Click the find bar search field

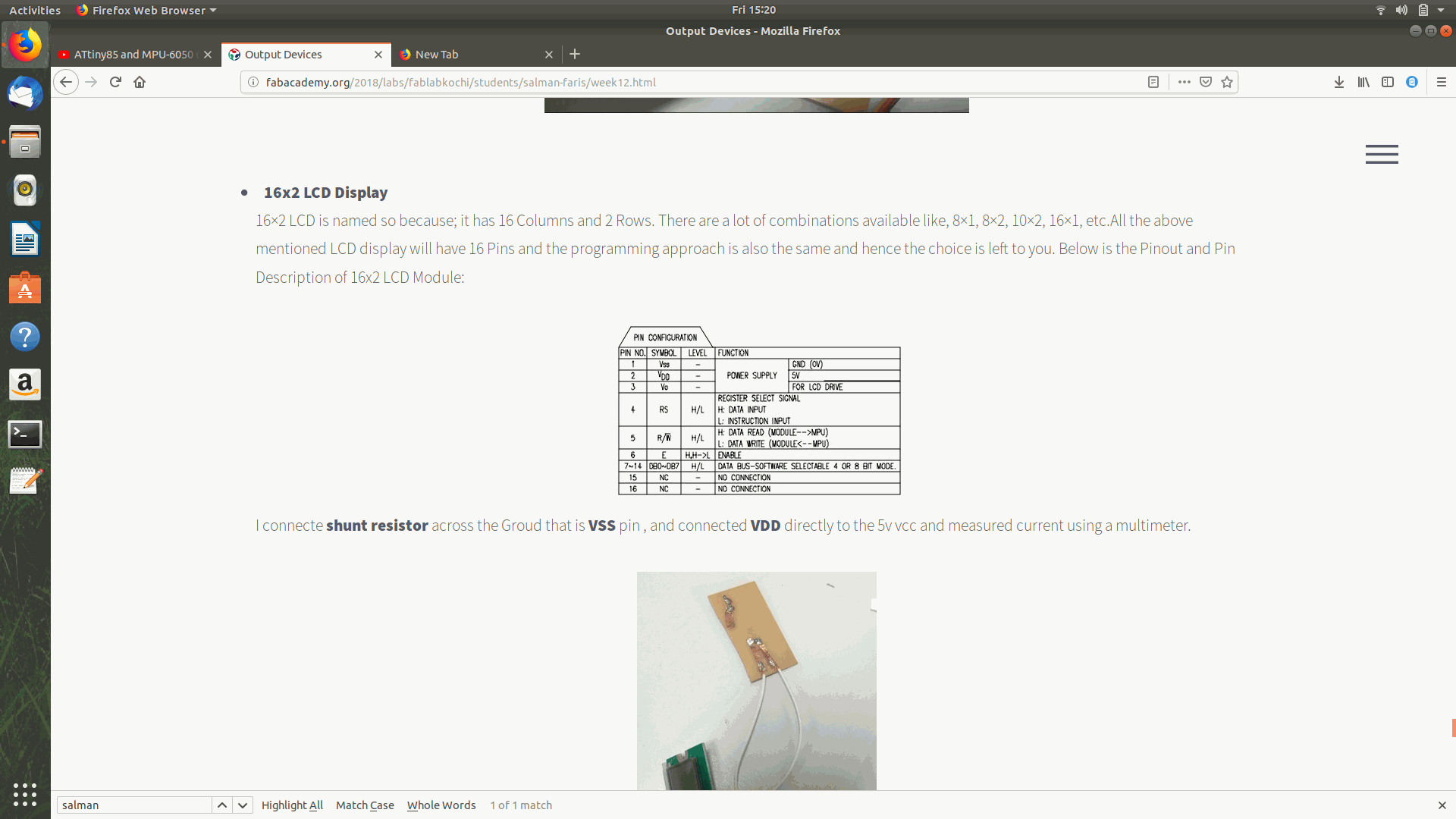(x=134, y=805)
